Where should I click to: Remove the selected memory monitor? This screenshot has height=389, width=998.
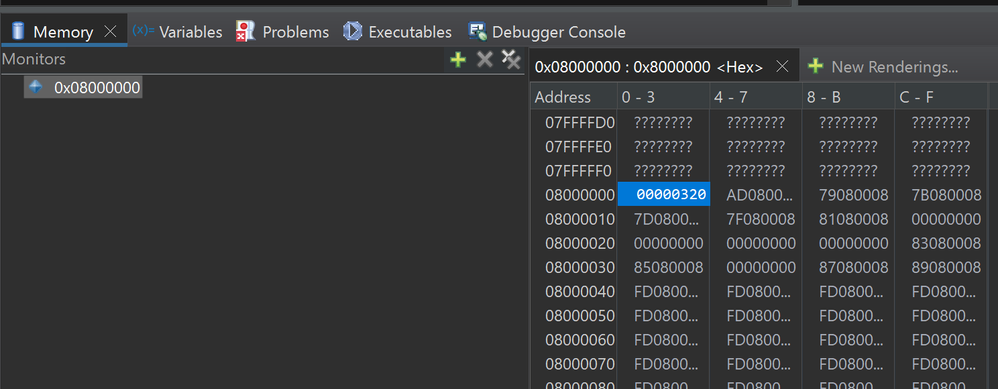(485, 60)
